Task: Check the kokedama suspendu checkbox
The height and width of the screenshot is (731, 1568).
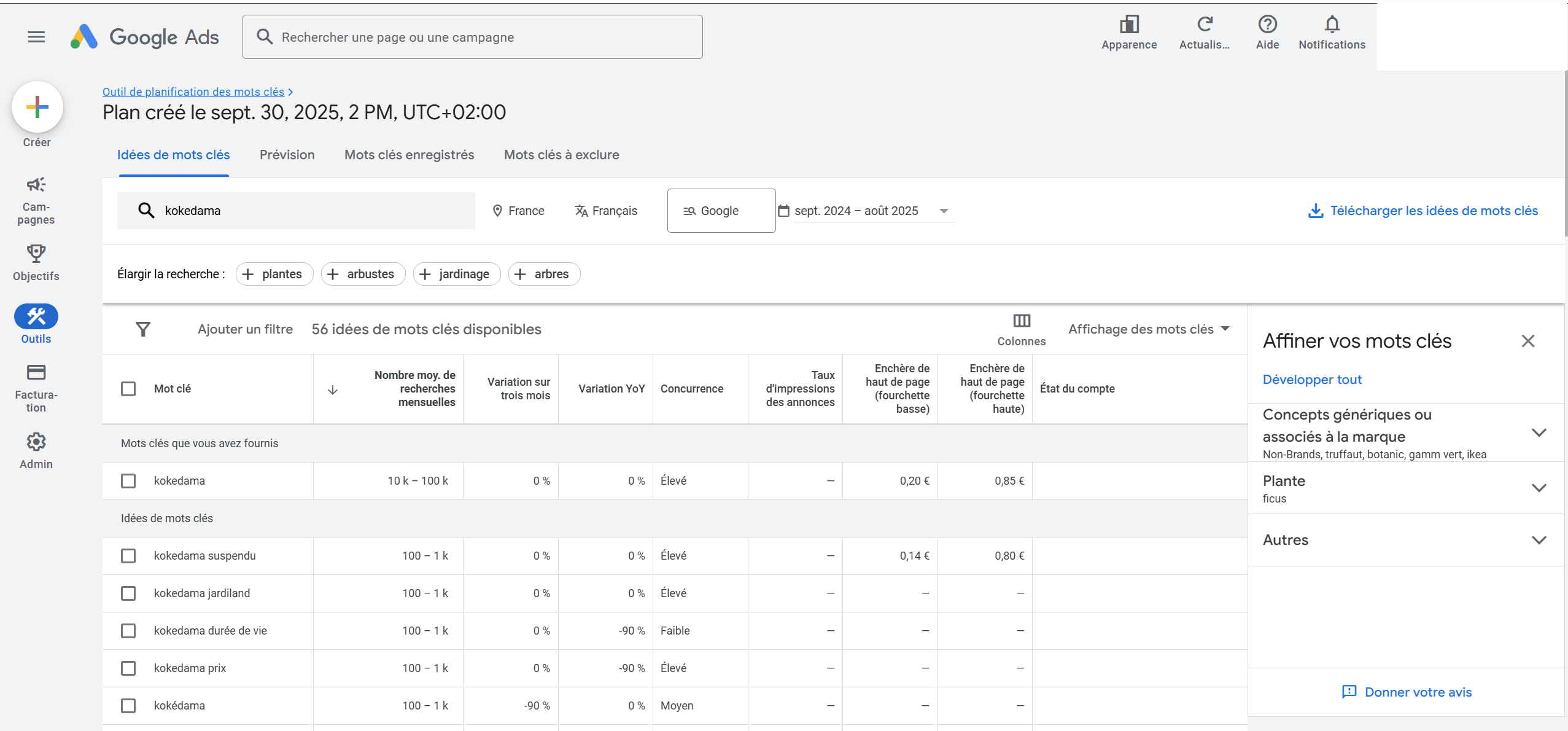Action: (128, 556)
